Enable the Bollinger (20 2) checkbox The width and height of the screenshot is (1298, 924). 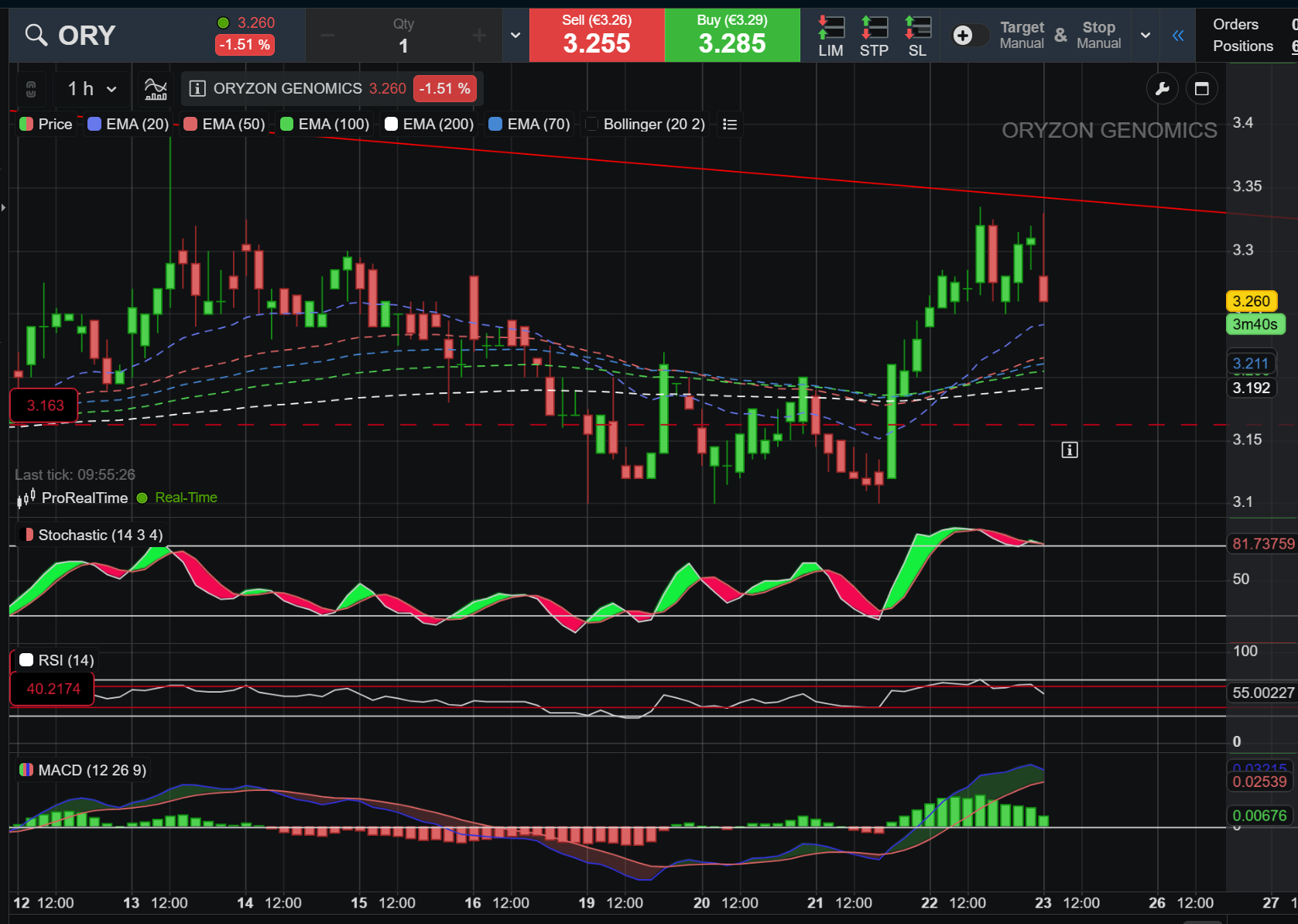[x=592, y=124]
